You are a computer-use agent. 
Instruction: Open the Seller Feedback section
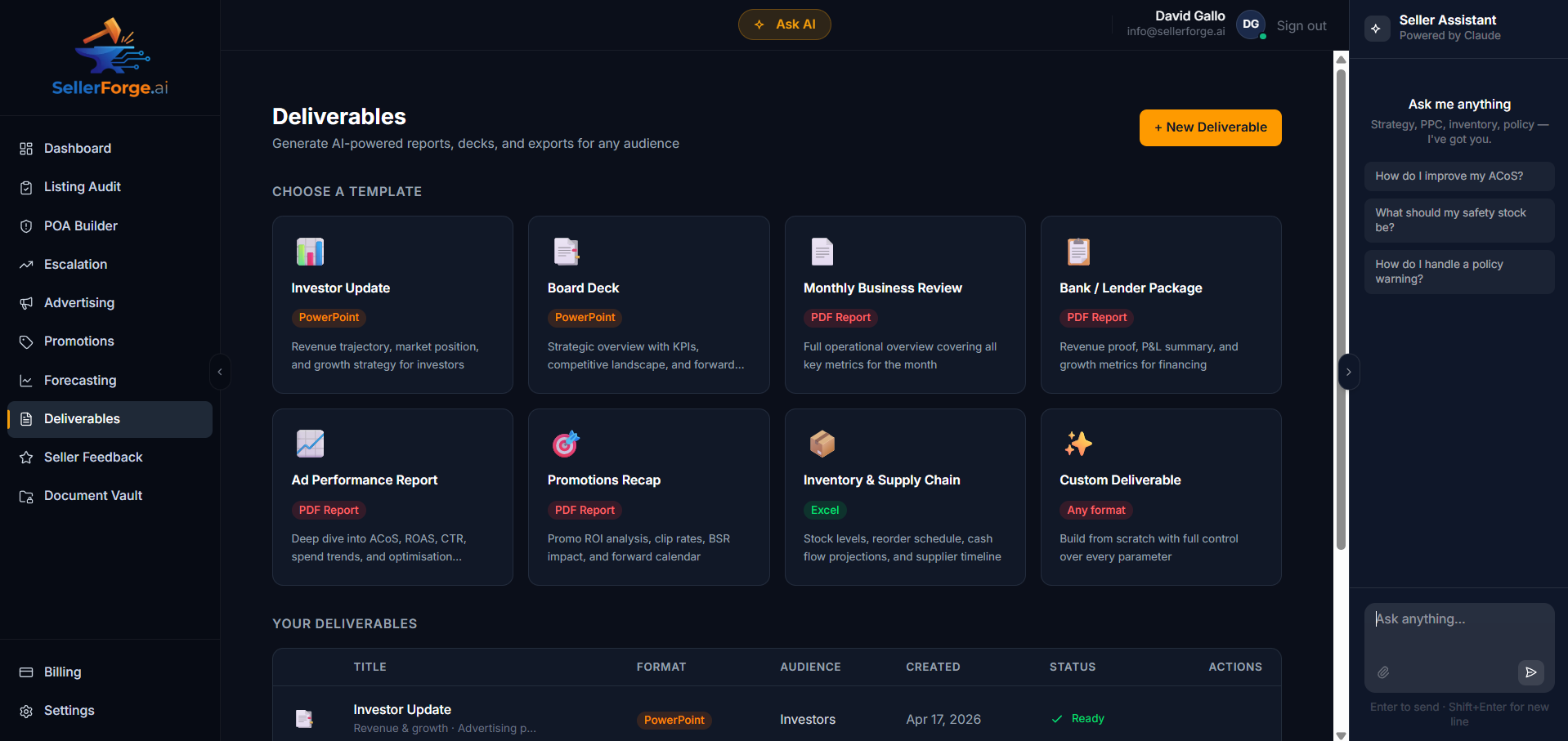coord(92,457)
